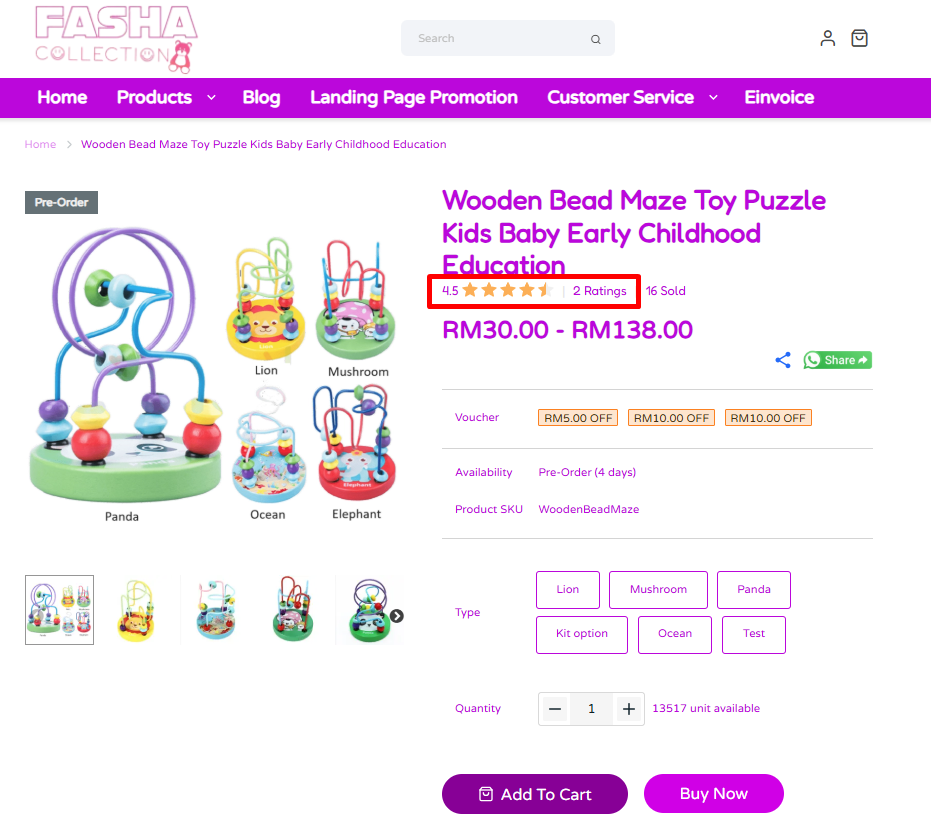The width and height of the screenshot is (931, 828).
Task: Increase quantity with plus button
Action: point(629,709)
